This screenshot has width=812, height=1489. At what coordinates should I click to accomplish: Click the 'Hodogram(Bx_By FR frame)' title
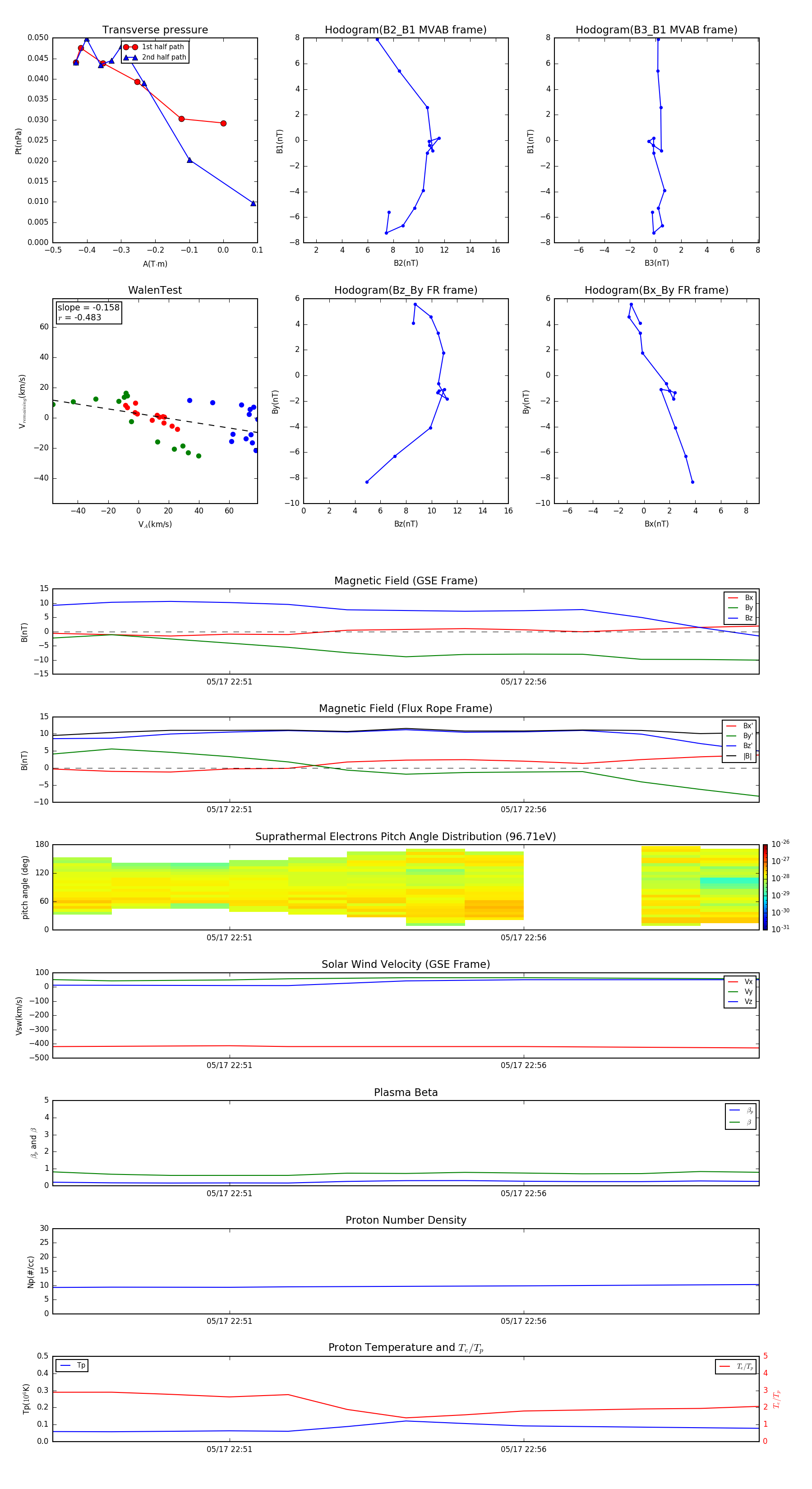point(656,290)
